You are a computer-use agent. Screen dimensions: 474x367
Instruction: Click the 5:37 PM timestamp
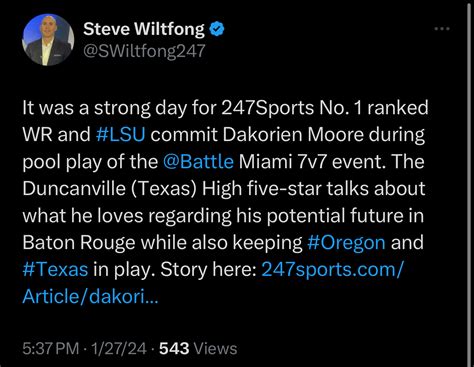[51, 349]
